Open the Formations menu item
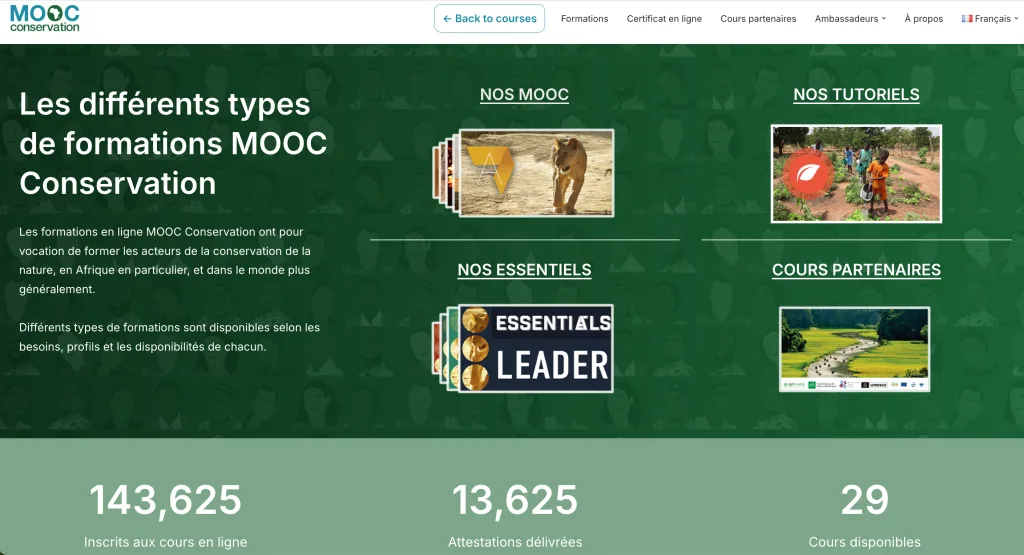This screenshot has height=555, width=1024. tap(584, 19)
